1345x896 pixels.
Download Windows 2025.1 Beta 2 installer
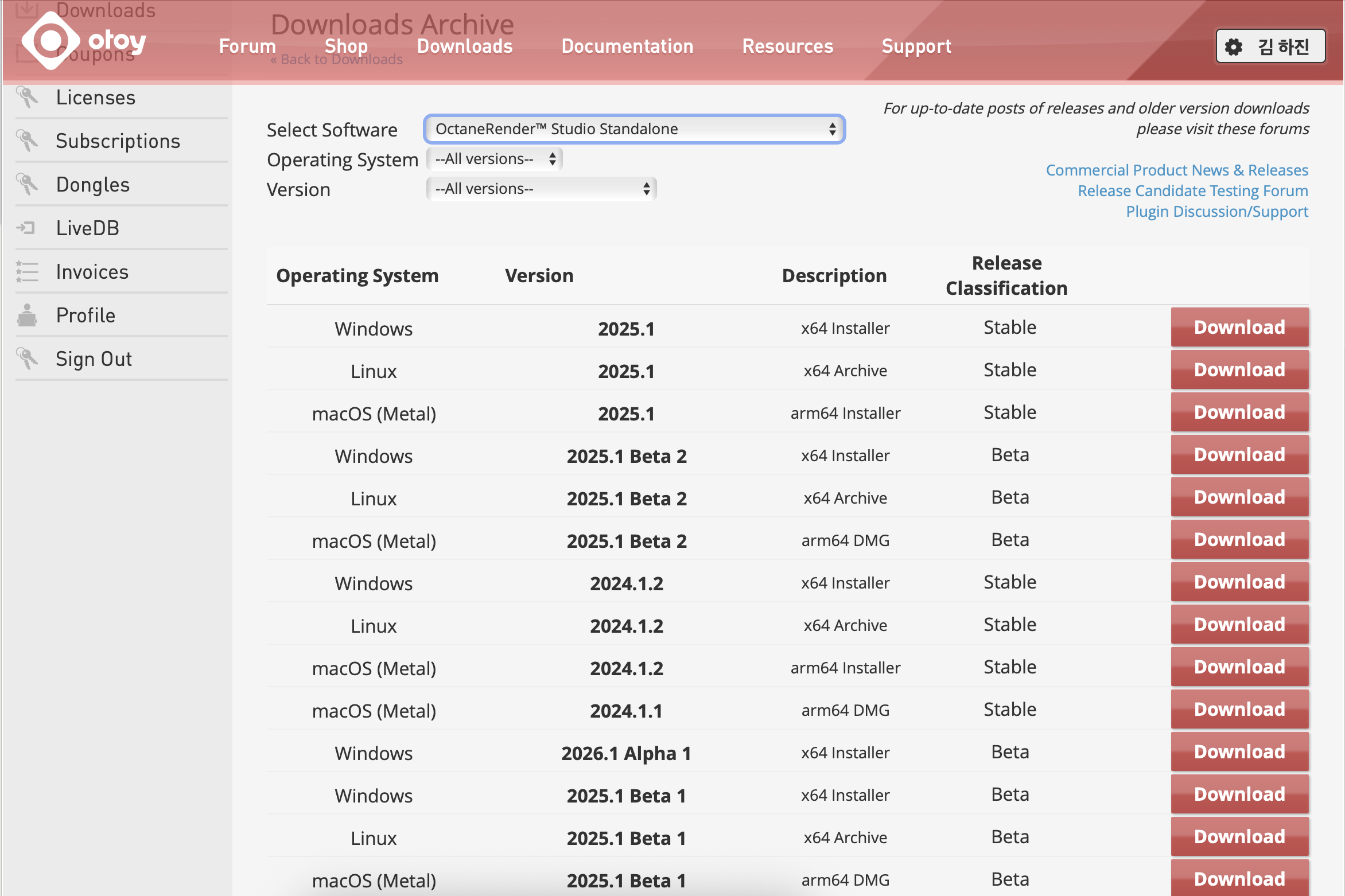1239,455
